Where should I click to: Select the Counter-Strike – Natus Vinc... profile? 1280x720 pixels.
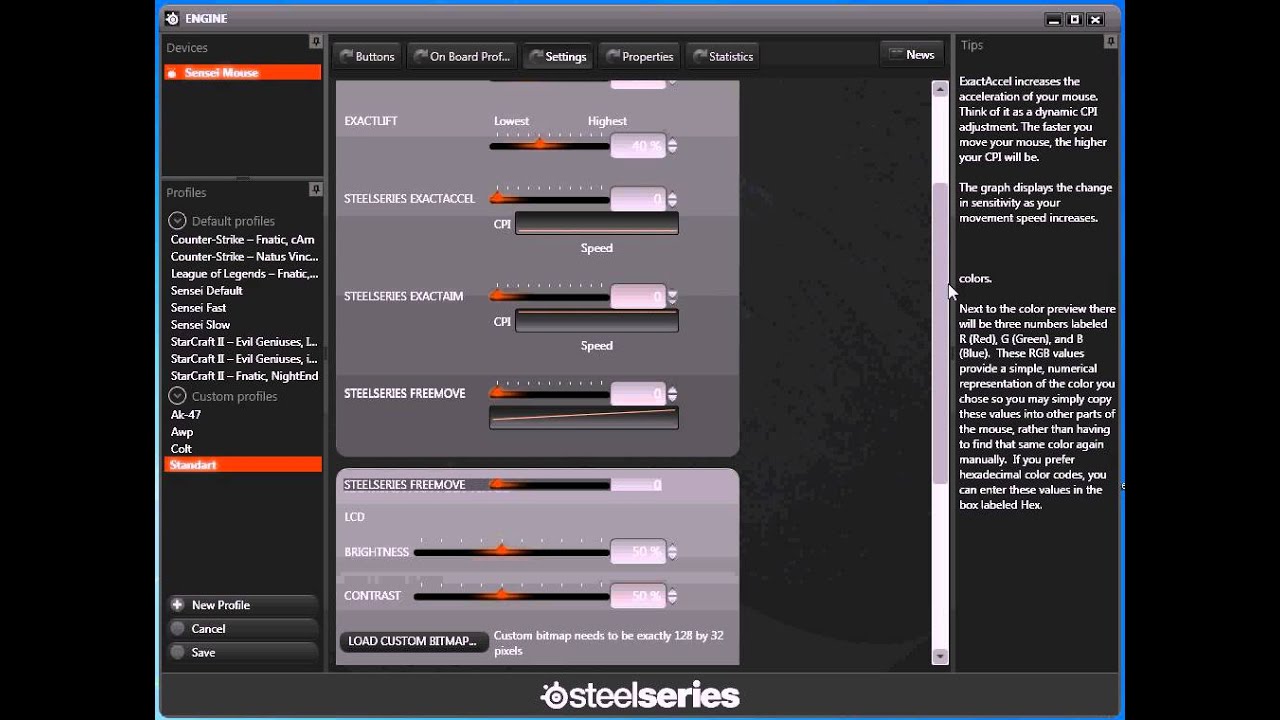[243, 257]
